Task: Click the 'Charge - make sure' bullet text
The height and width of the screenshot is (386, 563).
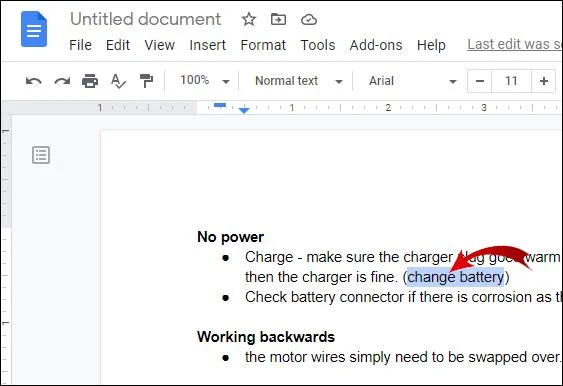Action: pos(403,257)
